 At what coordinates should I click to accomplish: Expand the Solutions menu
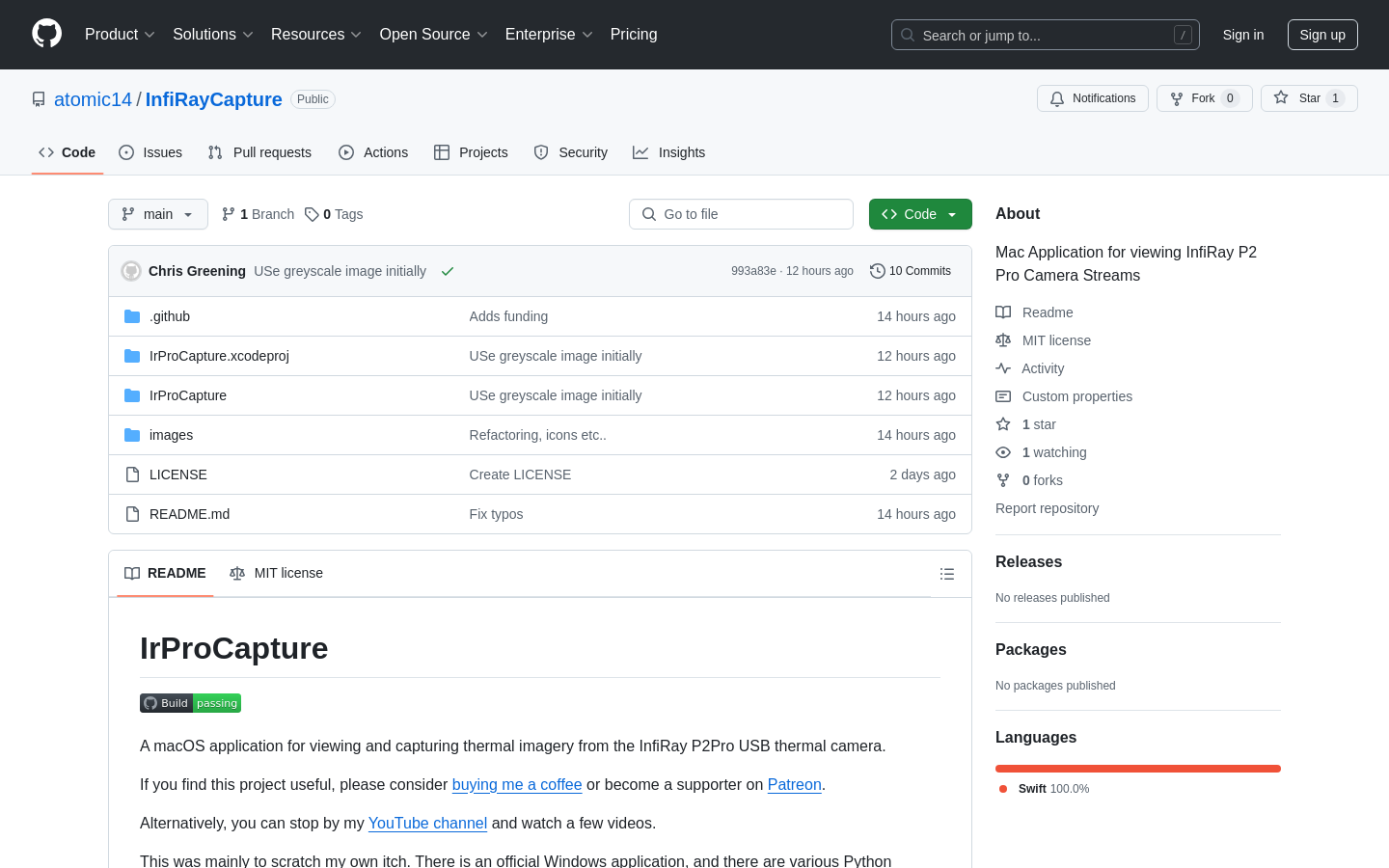[x=213, y=35]
